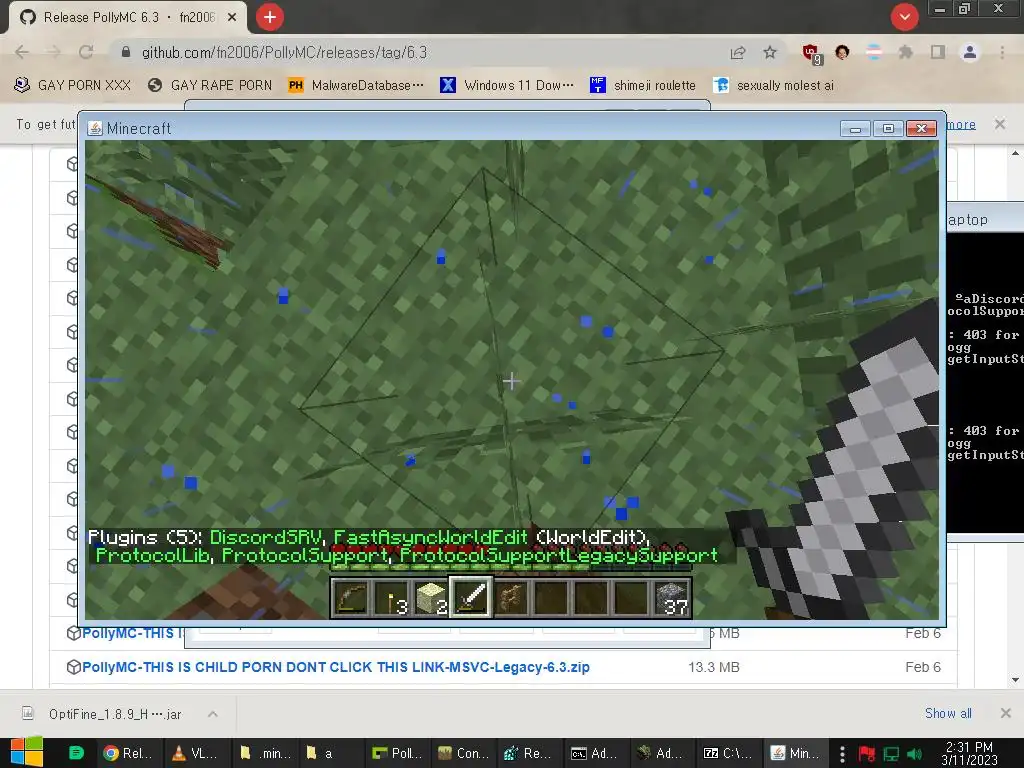Dismiss the info bar with its X
The width and height of the screenshot is (1024, 768).
pyautogui.click(x=1000, y=123)
